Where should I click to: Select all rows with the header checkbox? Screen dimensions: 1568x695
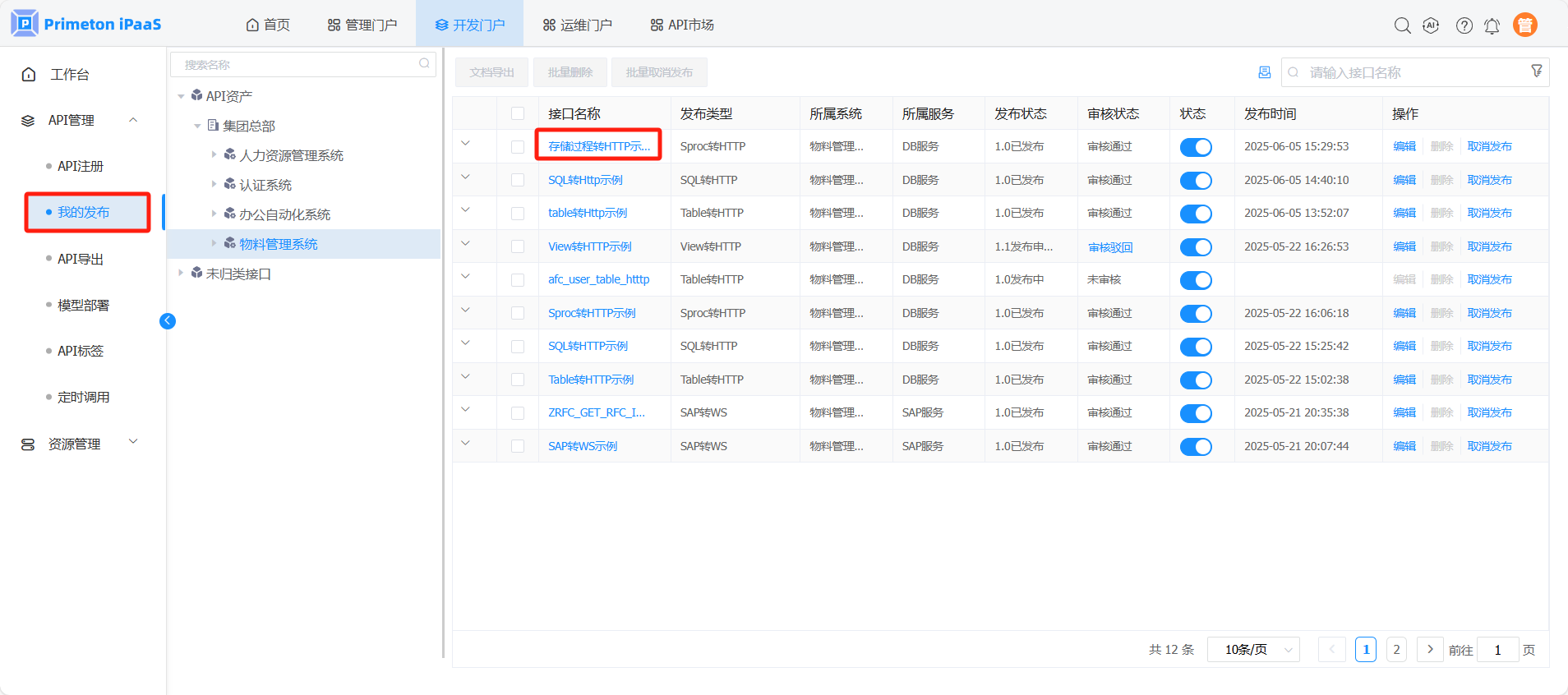point(518,113)
